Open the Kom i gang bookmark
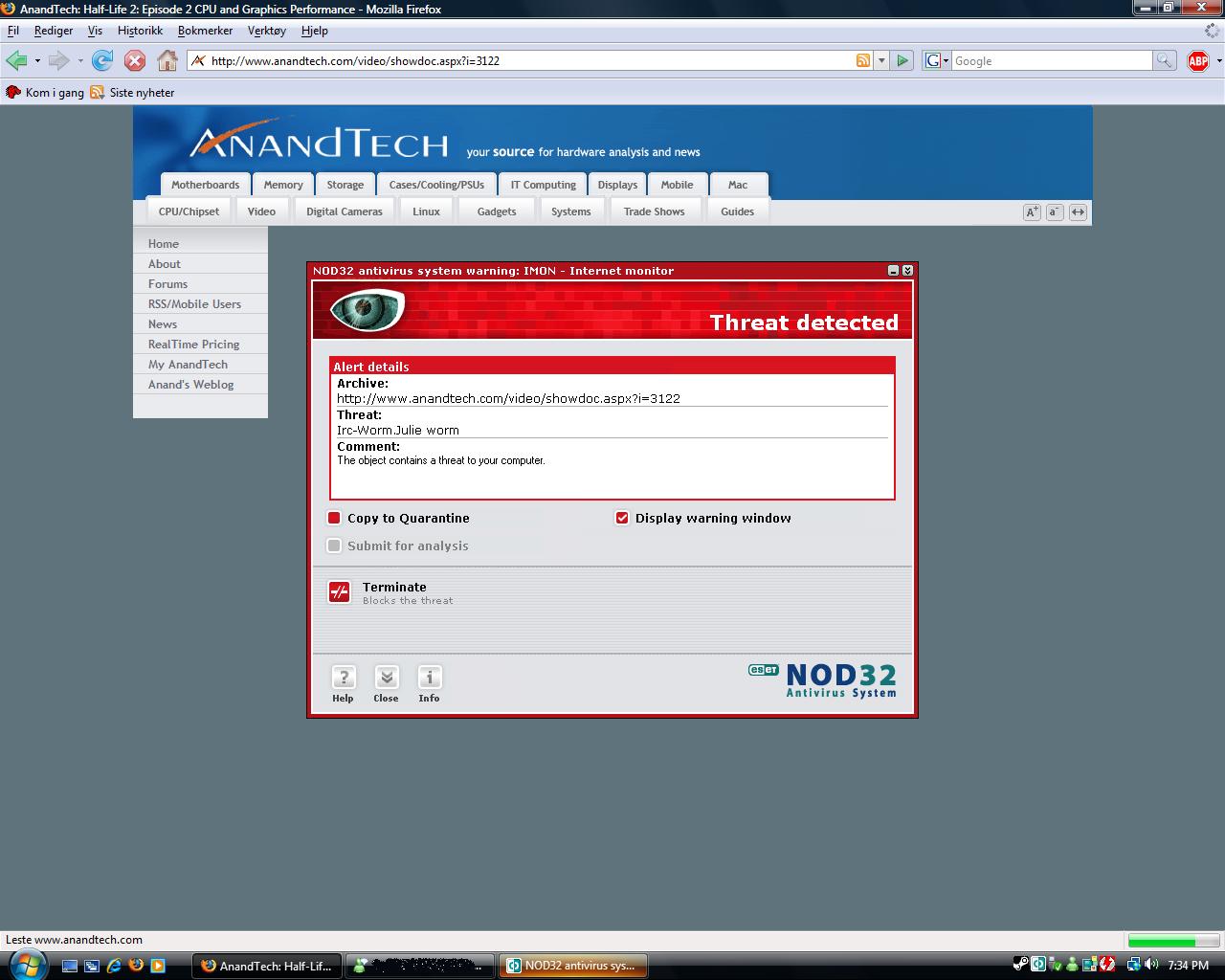 tap(45, 93)
